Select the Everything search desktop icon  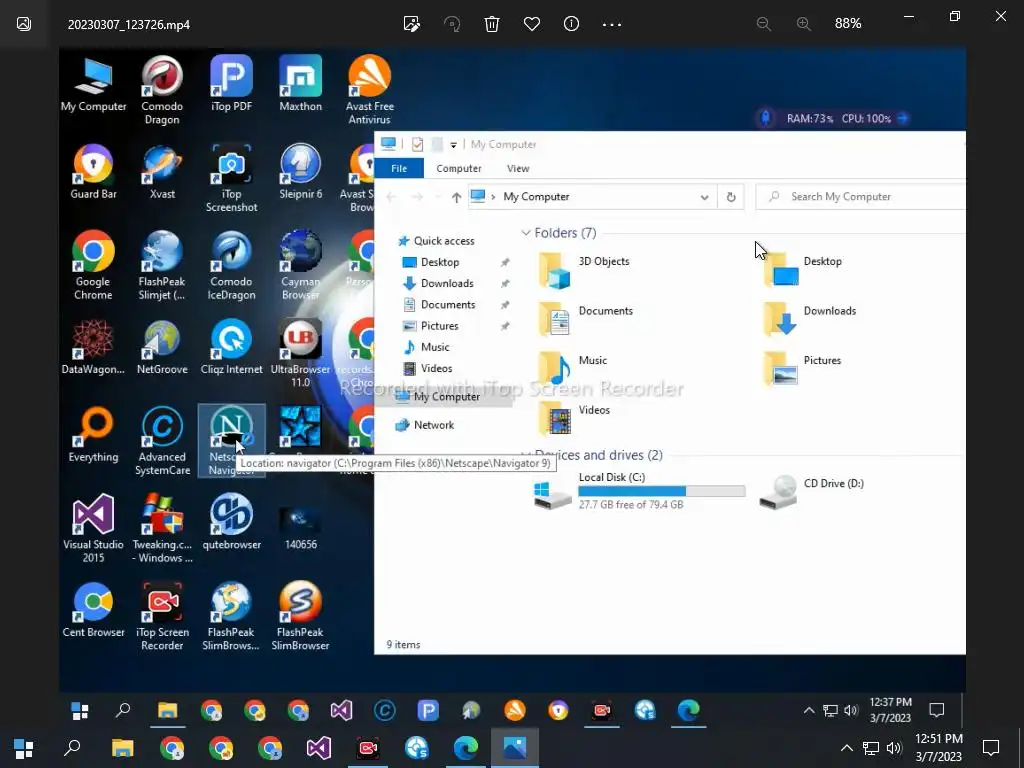tap(93, 434)
